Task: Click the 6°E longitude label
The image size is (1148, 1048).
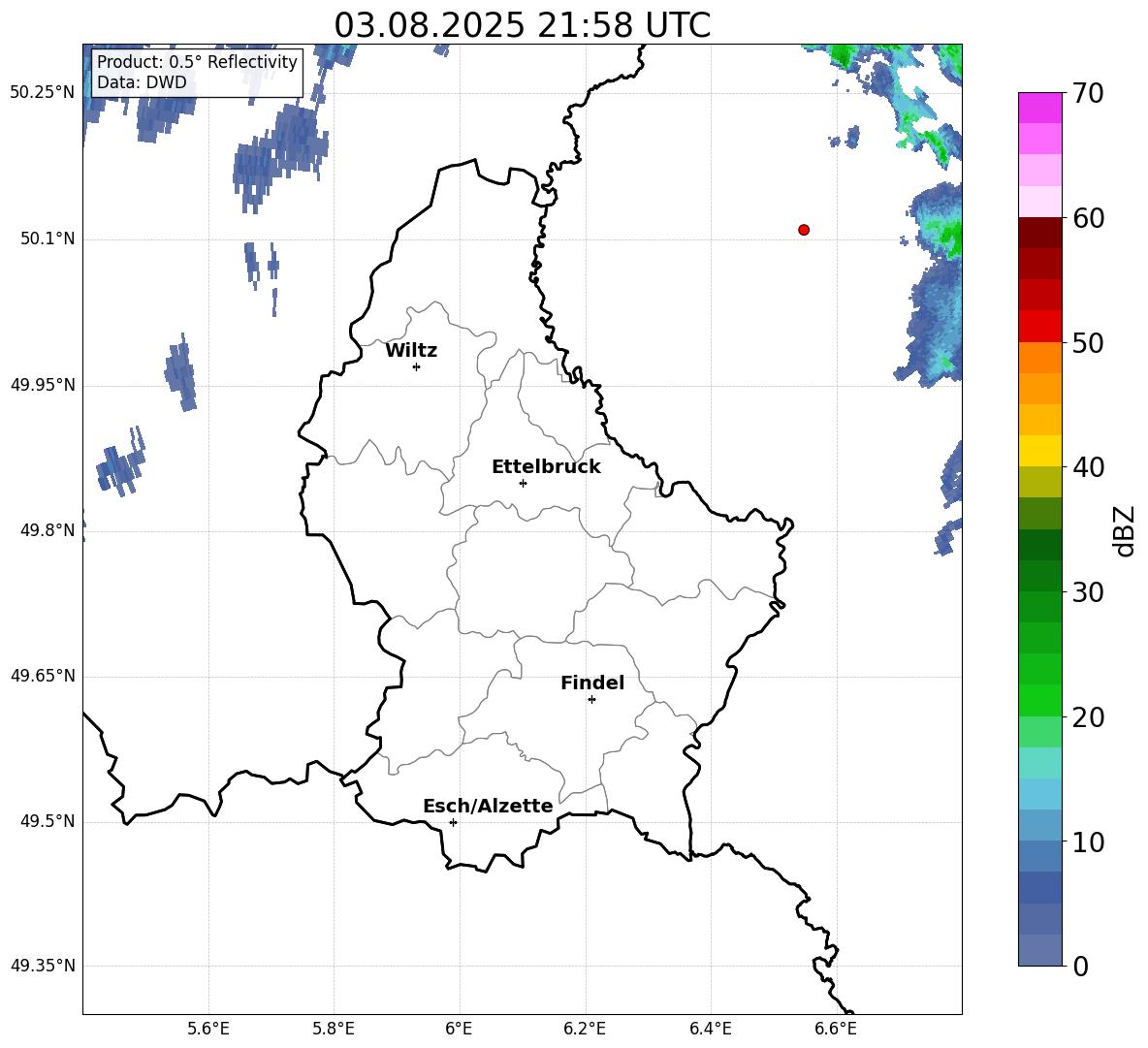Action: pyautogui.click(x=459, y=1029)
